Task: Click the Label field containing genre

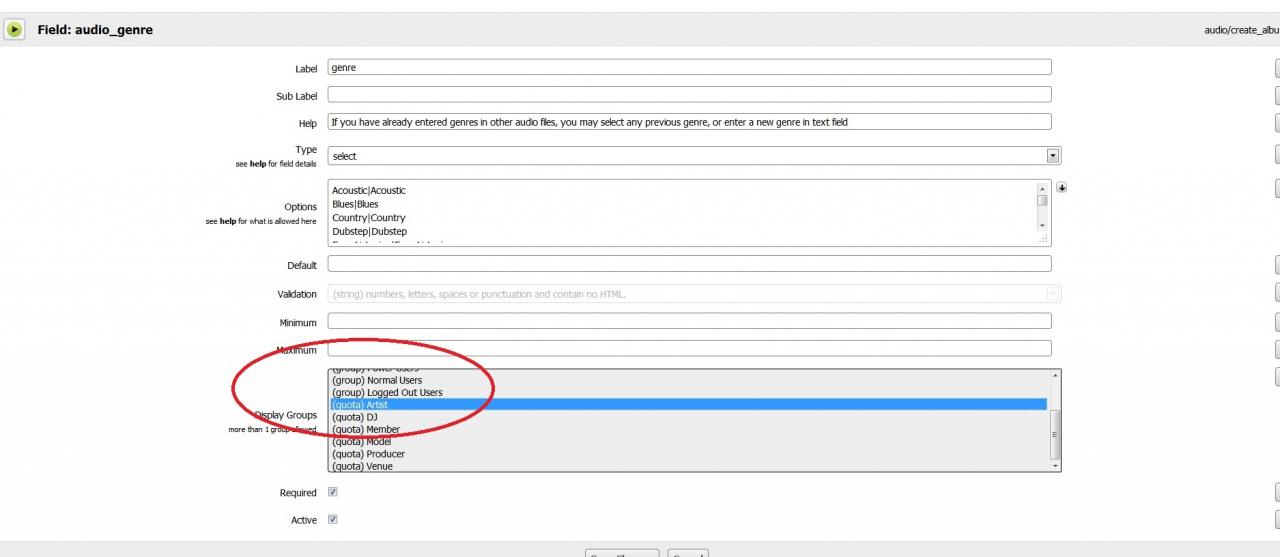Action: [x=690, y=67]
